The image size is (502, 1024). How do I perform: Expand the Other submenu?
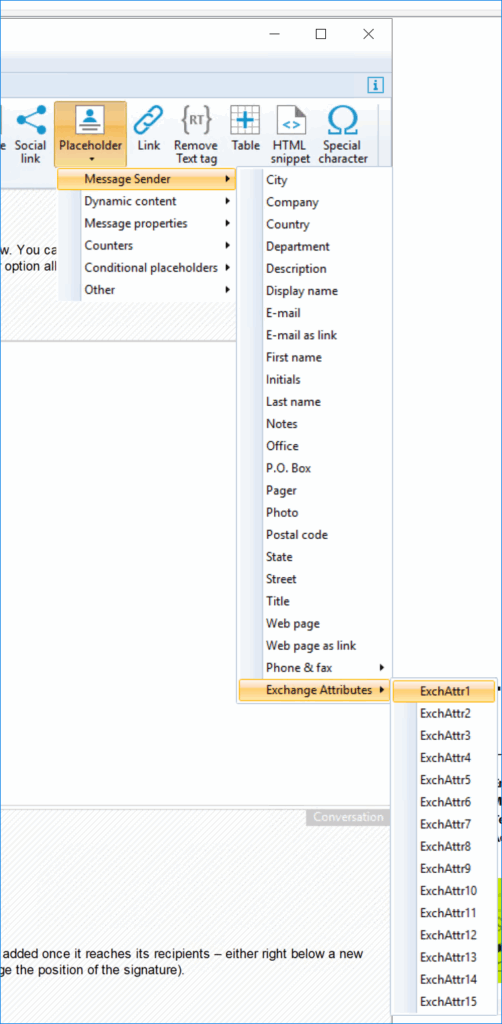146,290
